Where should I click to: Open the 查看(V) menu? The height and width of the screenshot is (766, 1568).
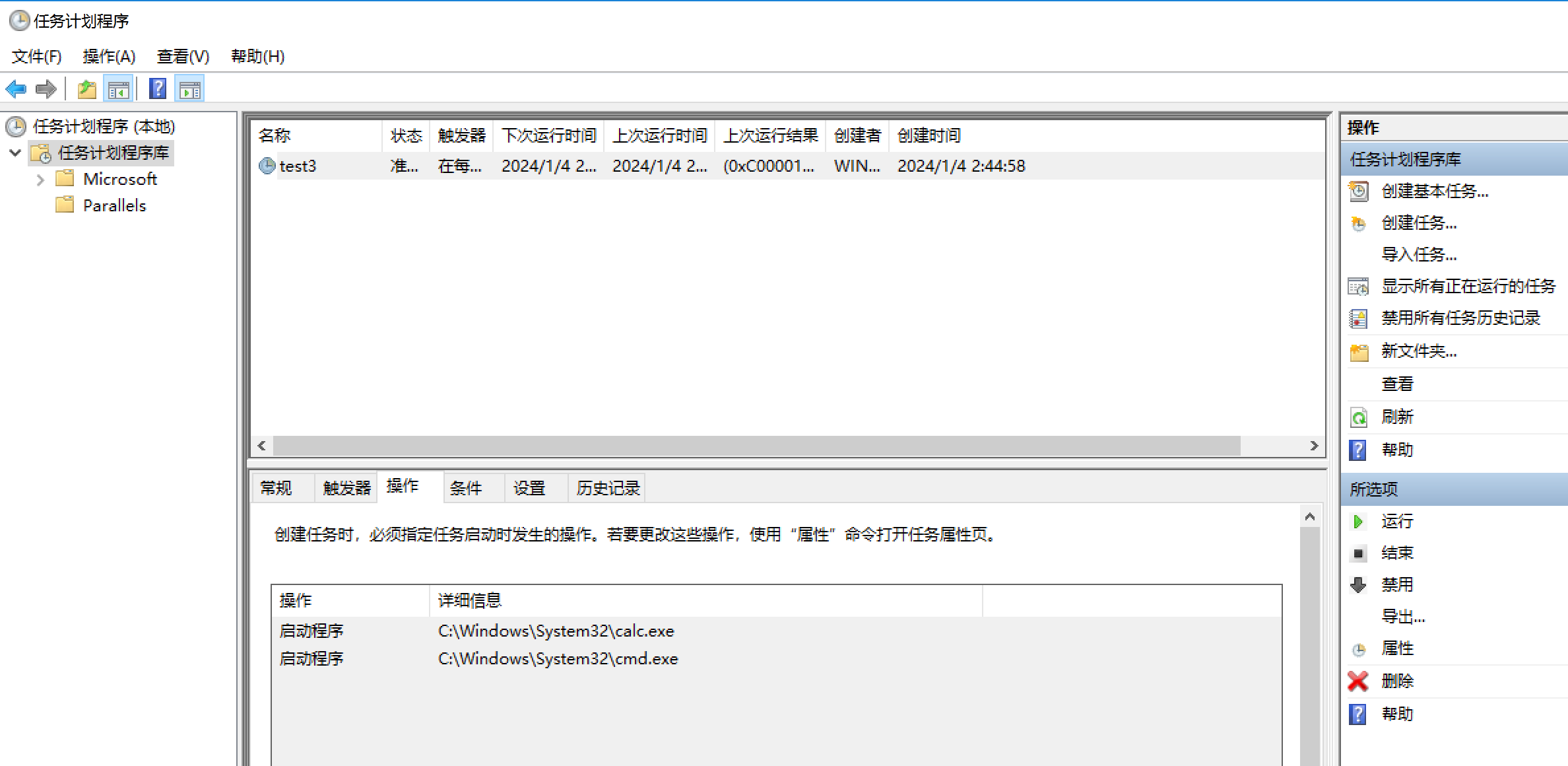pyautogui.click(x=183, y=57)
